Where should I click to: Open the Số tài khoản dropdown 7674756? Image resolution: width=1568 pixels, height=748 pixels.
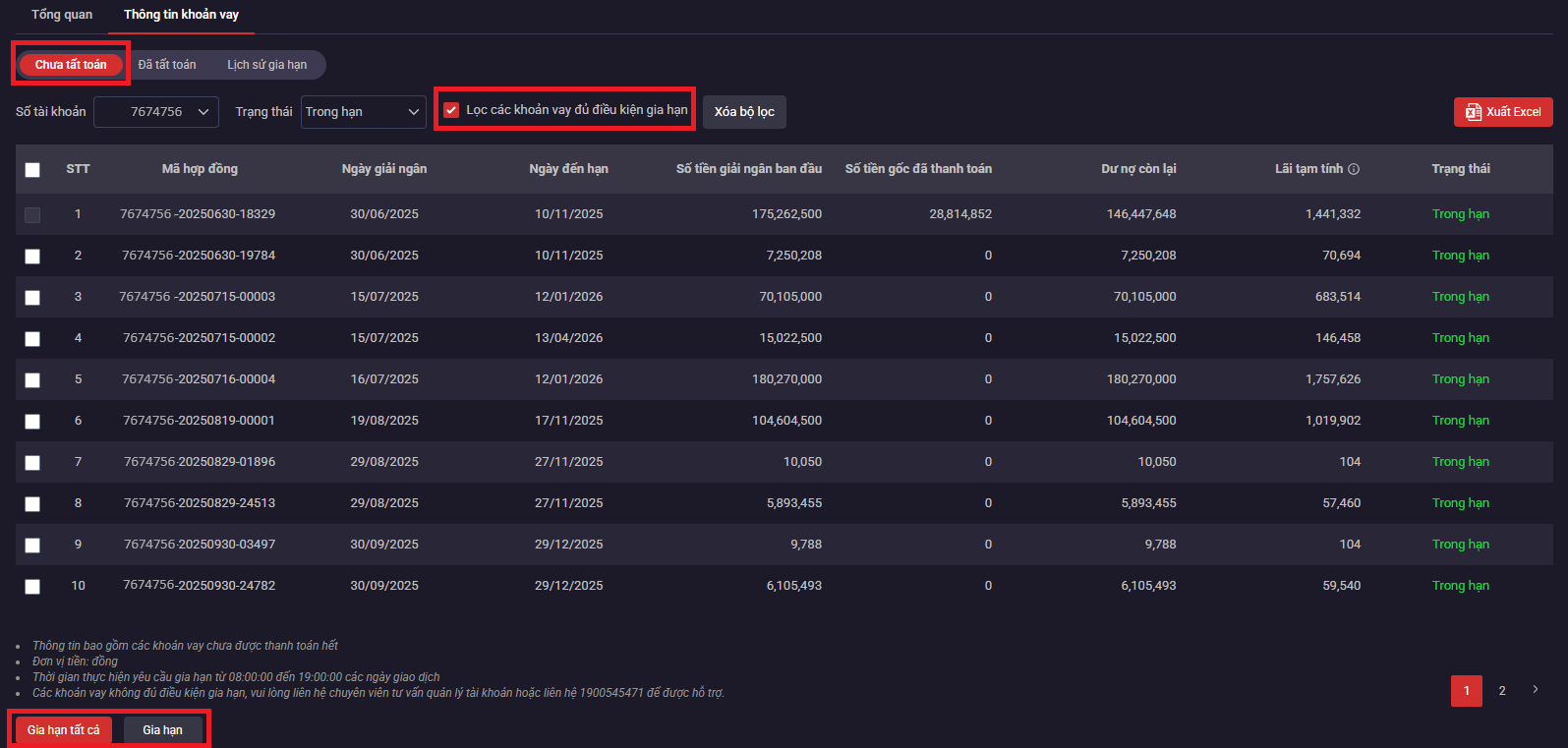[156, 112]
